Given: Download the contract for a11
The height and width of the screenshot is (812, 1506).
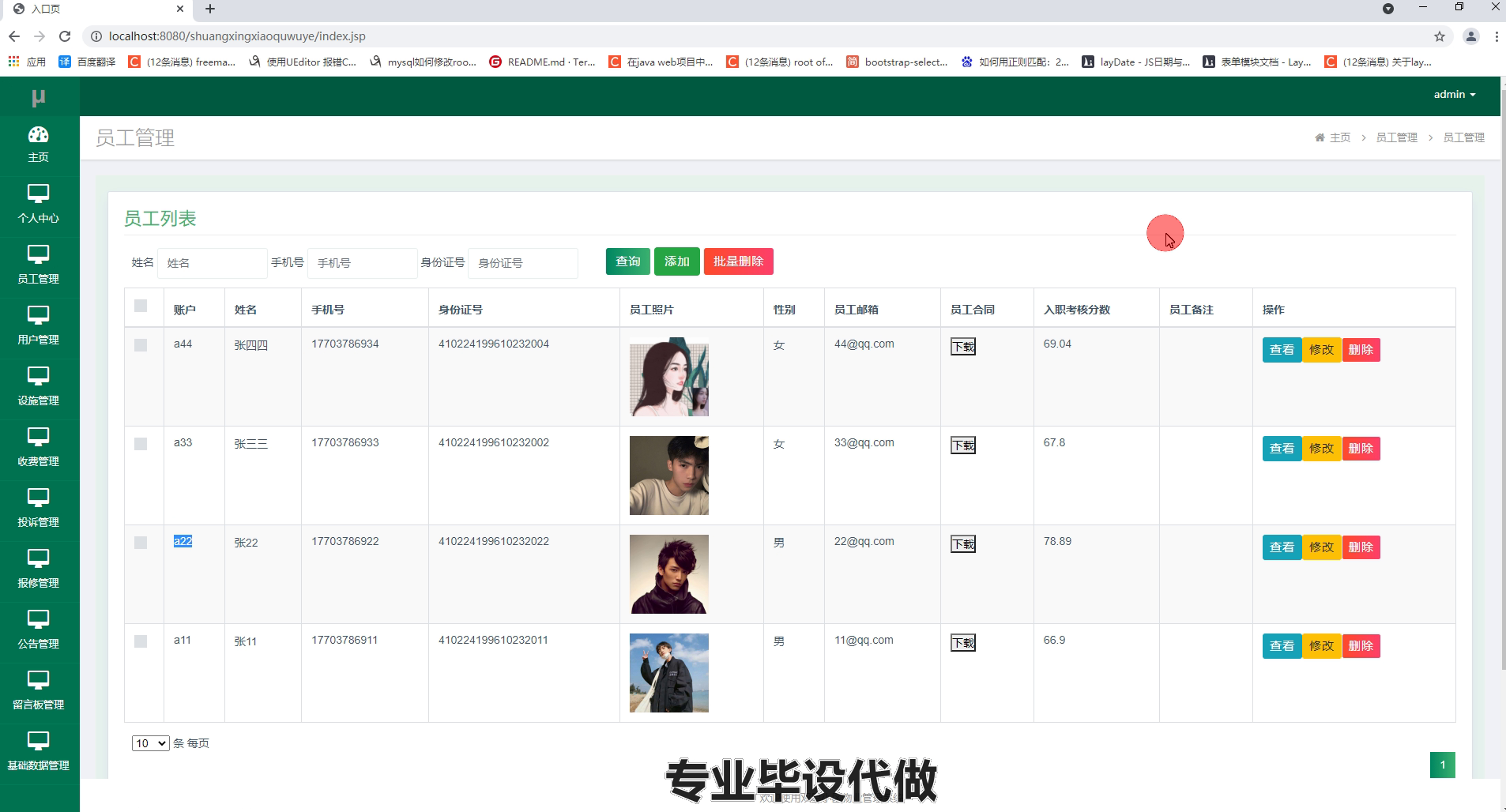Looking at the screenshot, I should [963, 643].
